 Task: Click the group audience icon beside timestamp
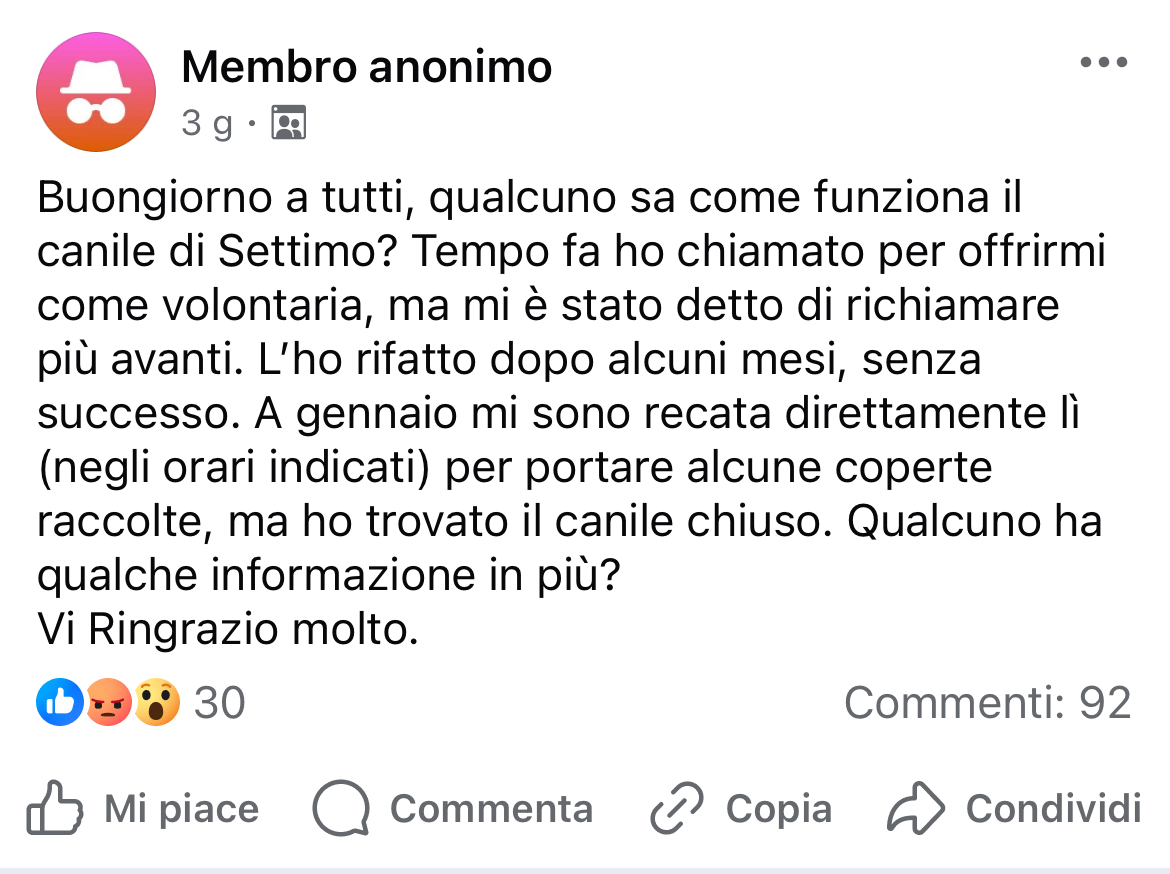[289, 123]
